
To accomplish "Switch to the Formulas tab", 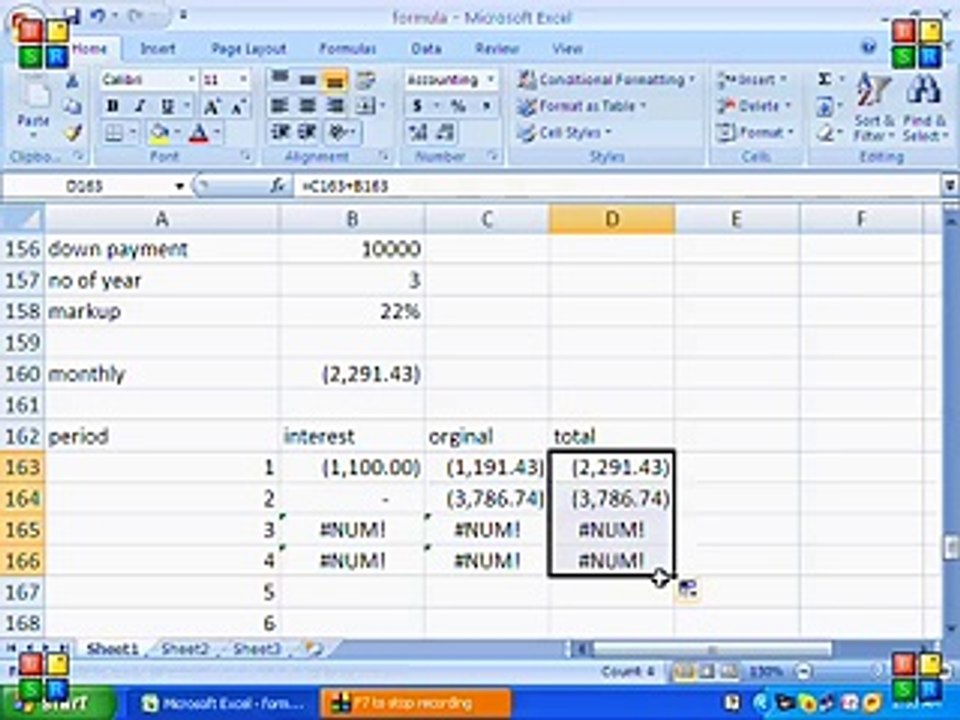I will click(x=348, y=48).
